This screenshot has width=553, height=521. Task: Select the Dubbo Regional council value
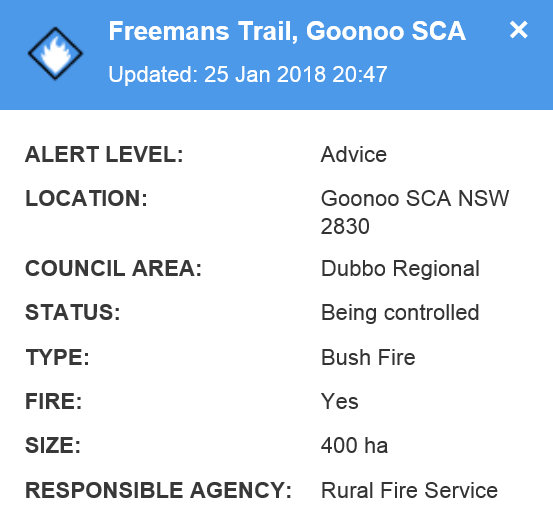tap(400, 269)
